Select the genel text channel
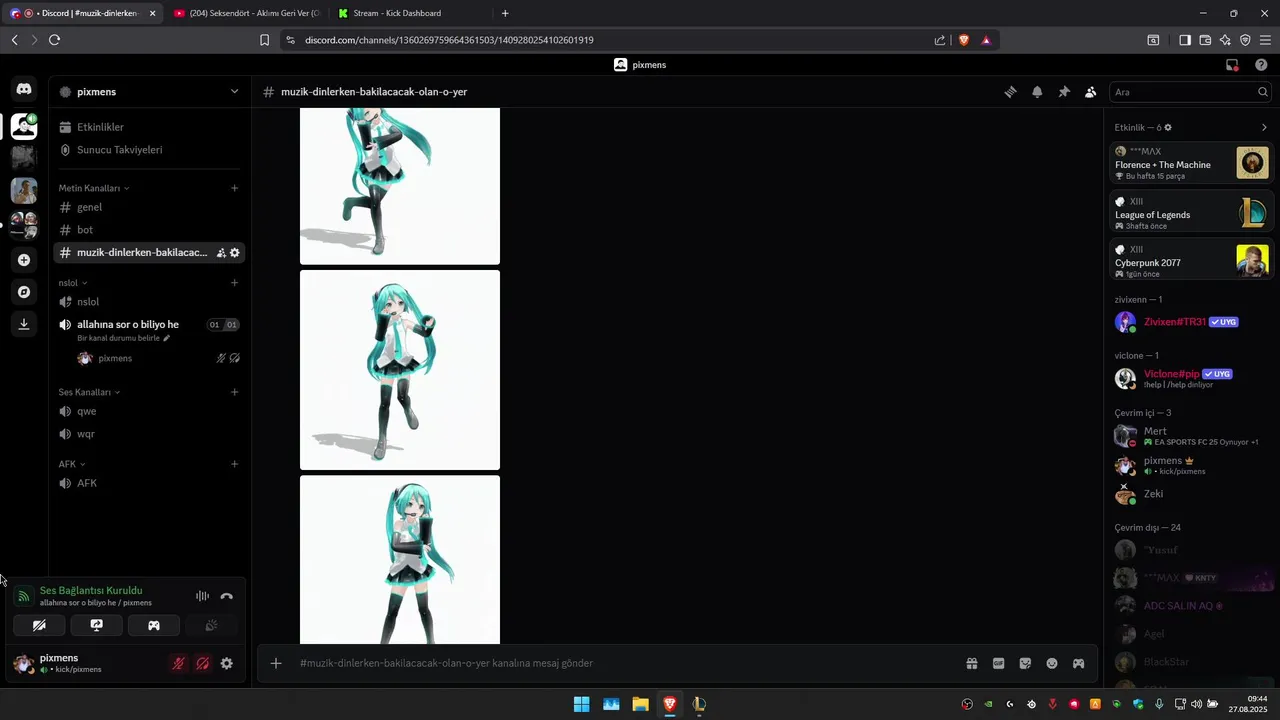Image resolution: width=1280 pixels, height=720 pixels. (x=149, y=207)
